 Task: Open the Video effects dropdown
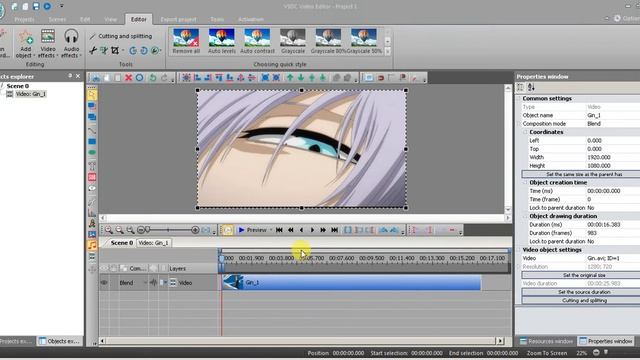coord(48,44)
